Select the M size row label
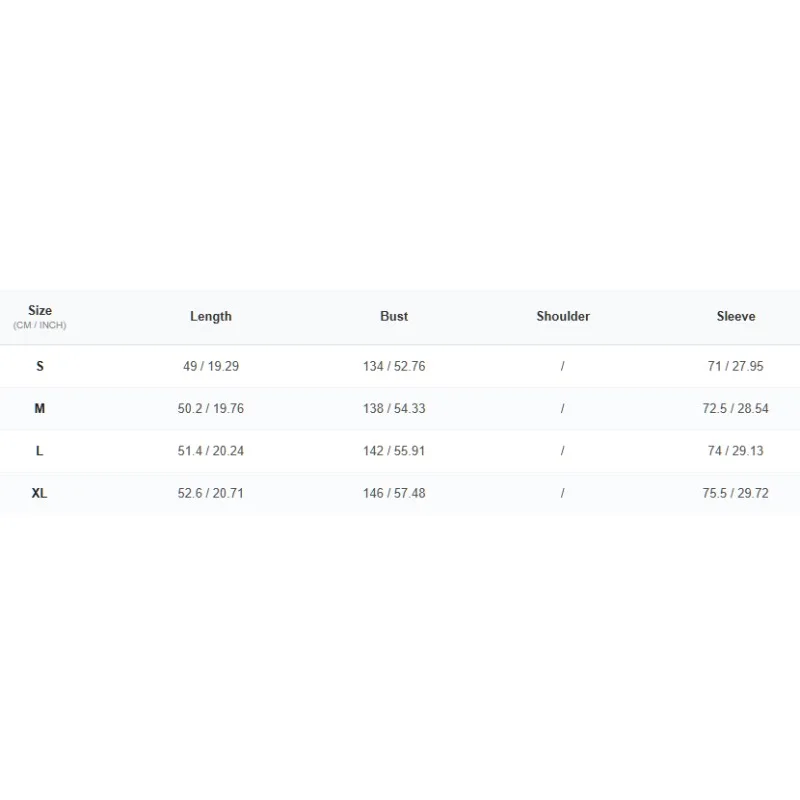 pos(40,408)
